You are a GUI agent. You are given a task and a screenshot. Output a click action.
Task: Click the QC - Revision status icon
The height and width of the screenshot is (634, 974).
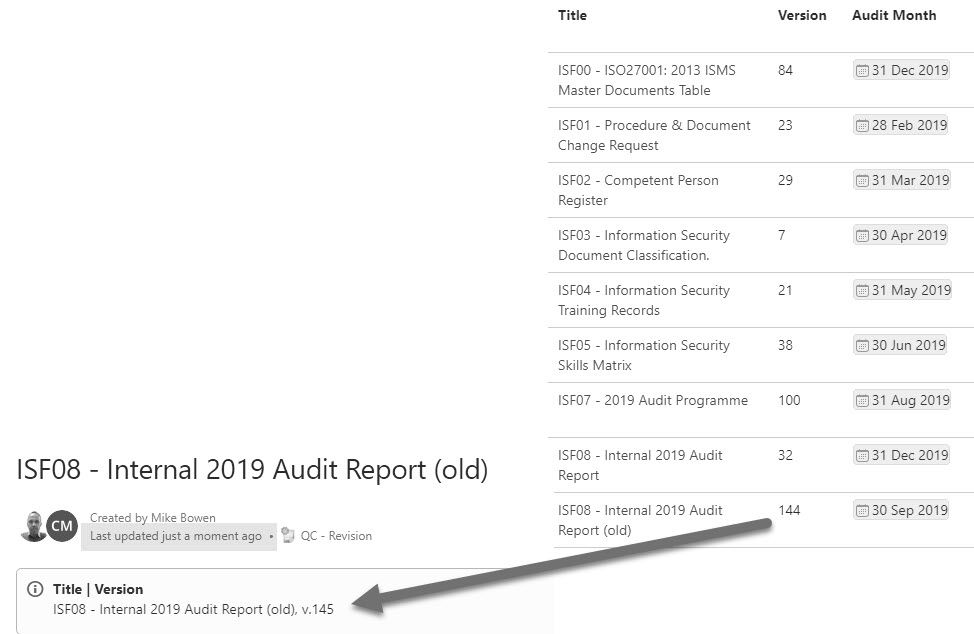point(288,535)
